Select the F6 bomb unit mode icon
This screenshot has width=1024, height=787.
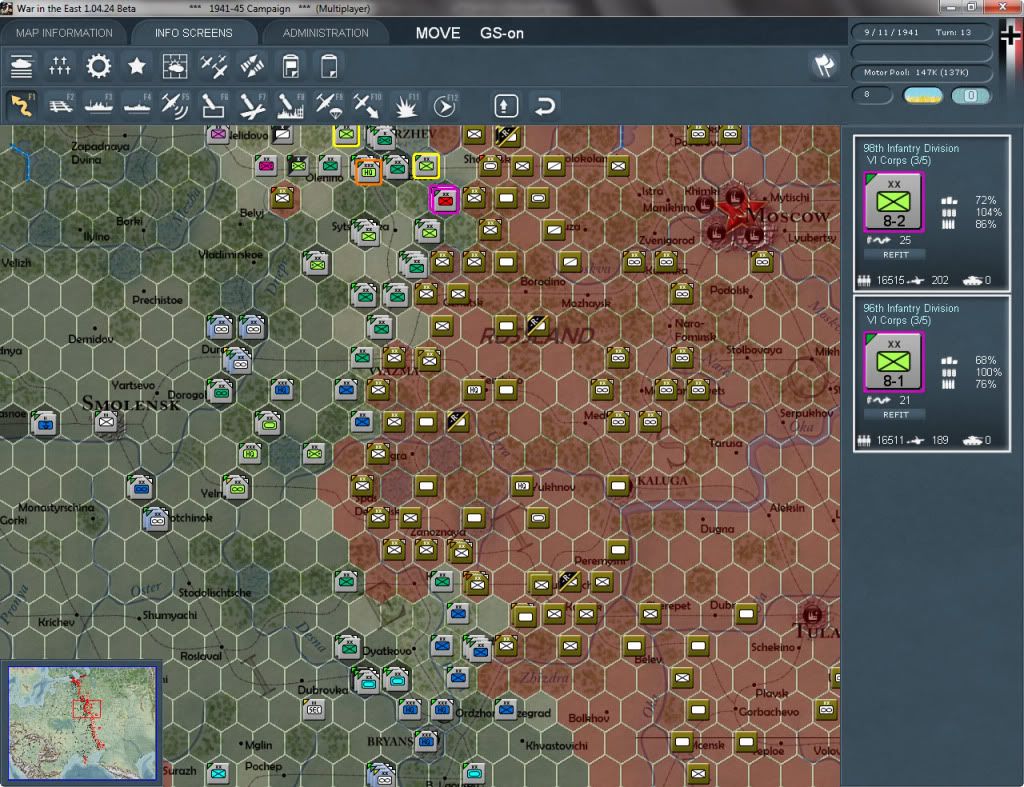click(214, 105)
